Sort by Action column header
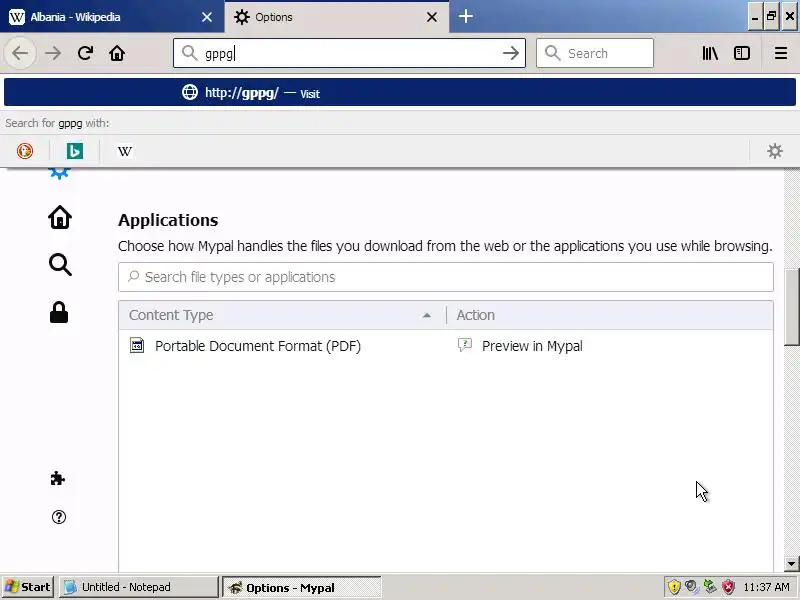Image resolution: width=800 pixels, height=600 pixels. (610, 315)
